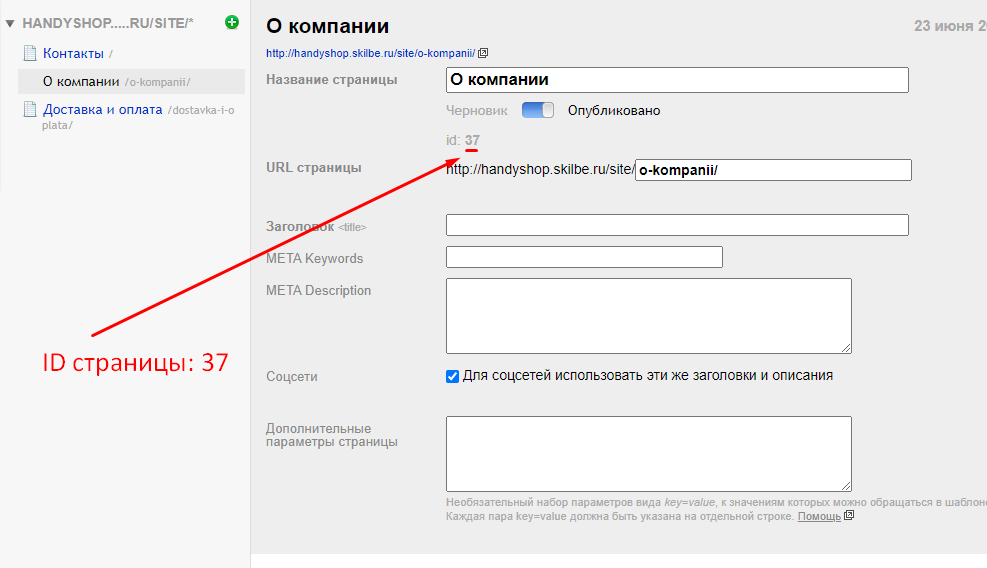Select О компании in the page tree

click(81, 81)
